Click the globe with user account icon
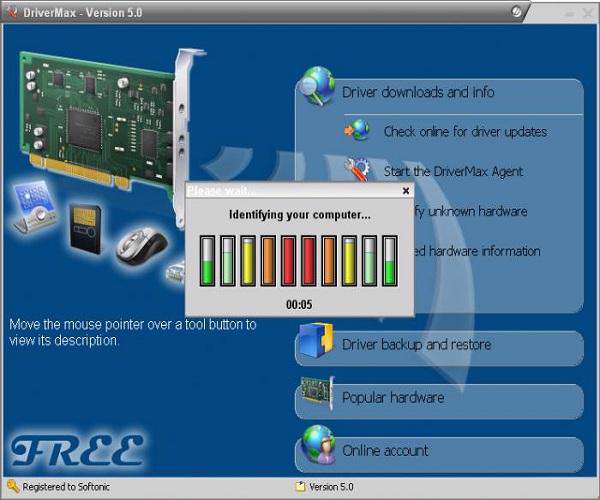This screenshot has width=600, height=500. pos(318,445)
